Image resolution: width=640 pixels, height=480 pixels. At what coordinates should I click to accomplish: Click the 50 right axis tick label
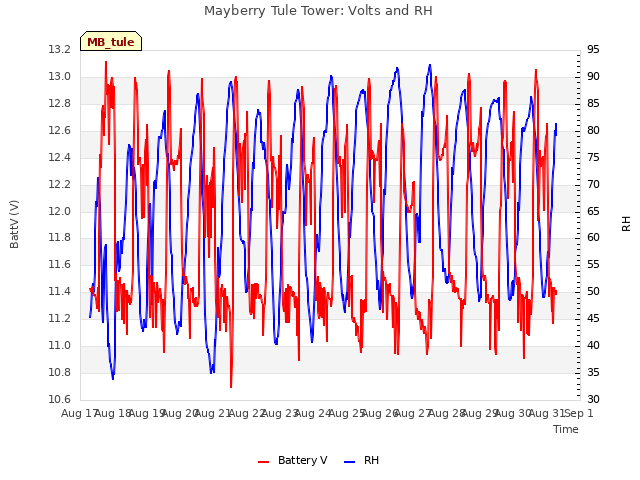click(593, 291)
